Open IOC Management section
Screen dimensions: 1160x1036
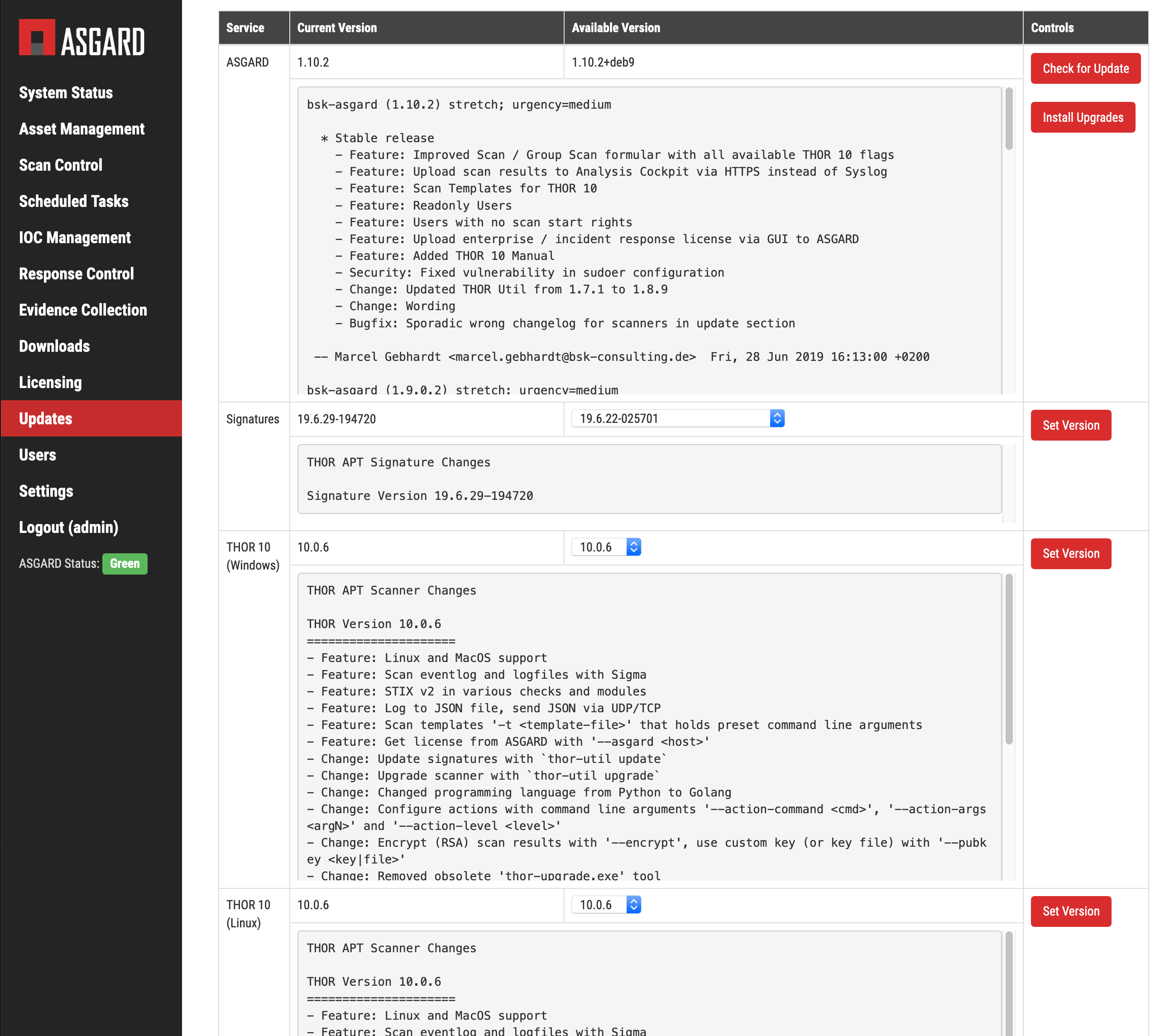pos(75,238)
